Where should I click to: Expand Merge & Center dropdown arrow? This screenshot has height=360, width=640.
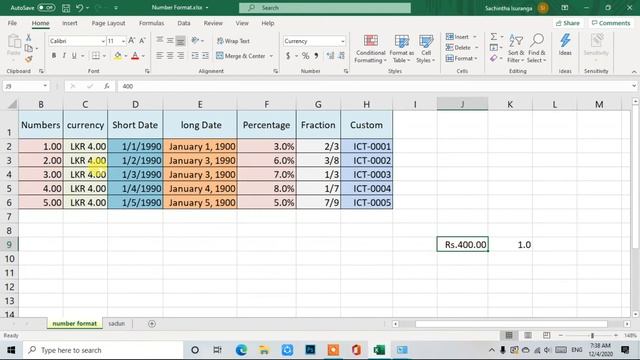tap(271, 56)
